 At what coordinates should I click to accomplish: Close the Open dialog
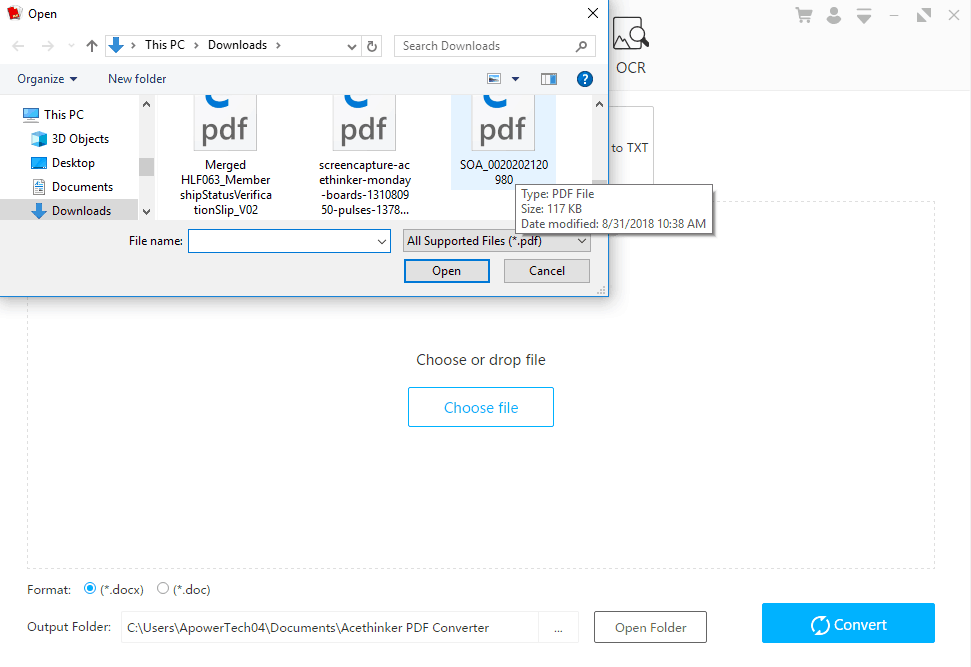593,13
